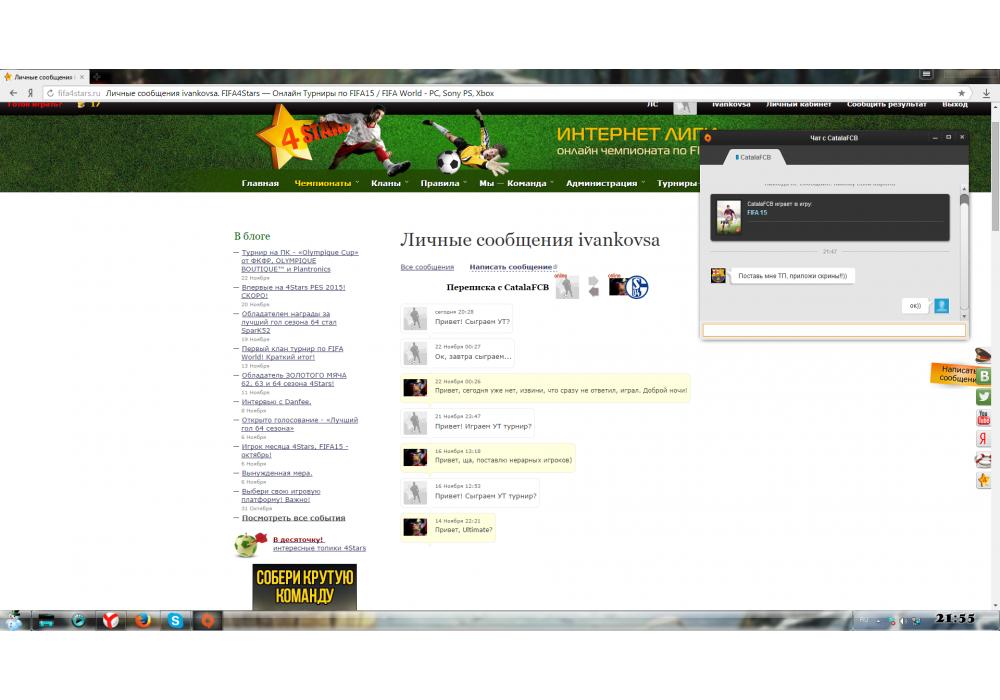Click the orange star sidebar icon
Viewport: 1000px width, 700px height.
984,480
